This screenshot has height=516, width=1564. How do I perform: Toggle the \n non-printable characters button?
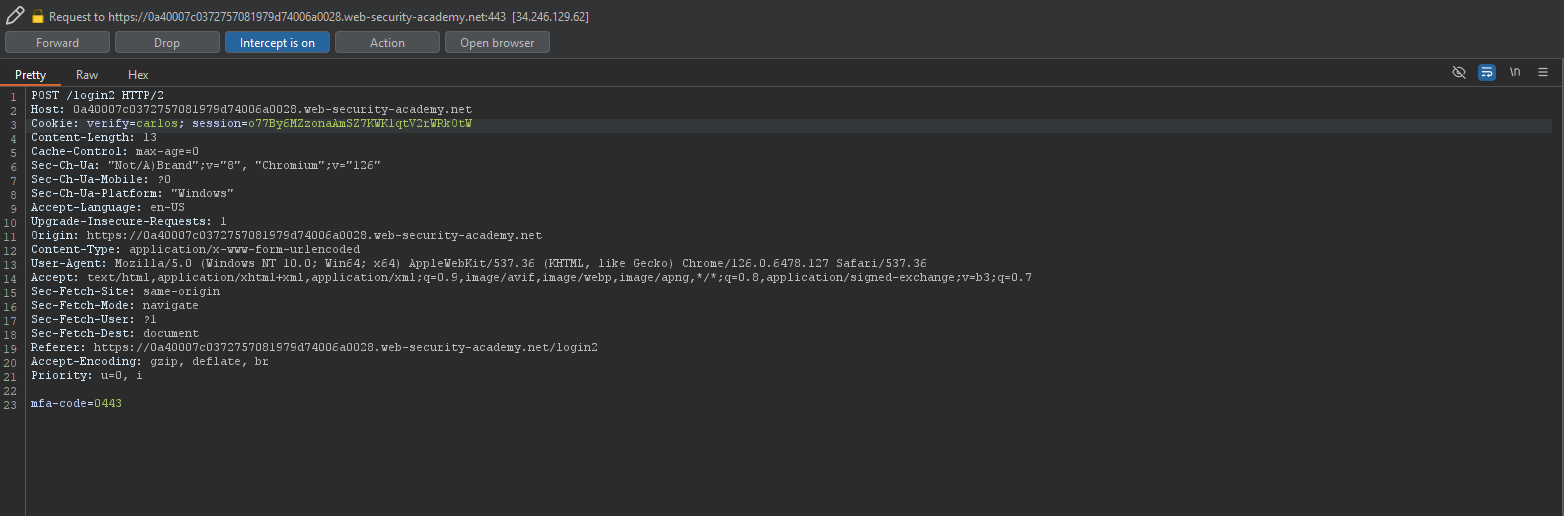point(1515,72)
